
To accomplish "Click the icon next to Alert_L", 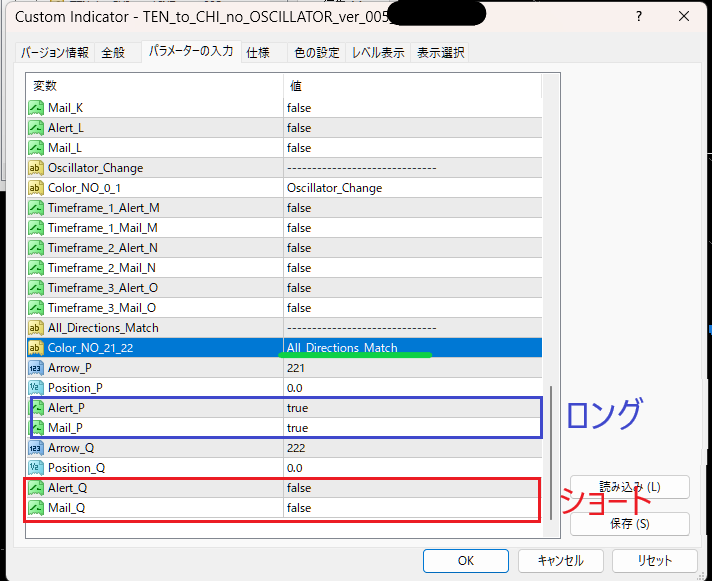I will (x=36, y=128).
